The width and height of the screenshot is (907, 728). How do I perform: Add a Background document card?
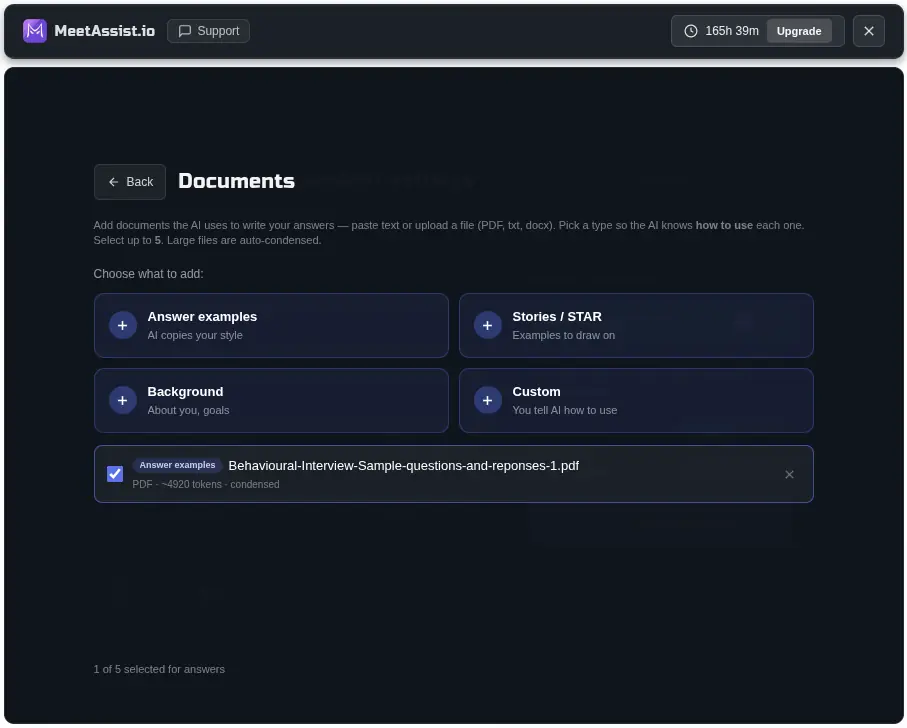tap(271, 401)
